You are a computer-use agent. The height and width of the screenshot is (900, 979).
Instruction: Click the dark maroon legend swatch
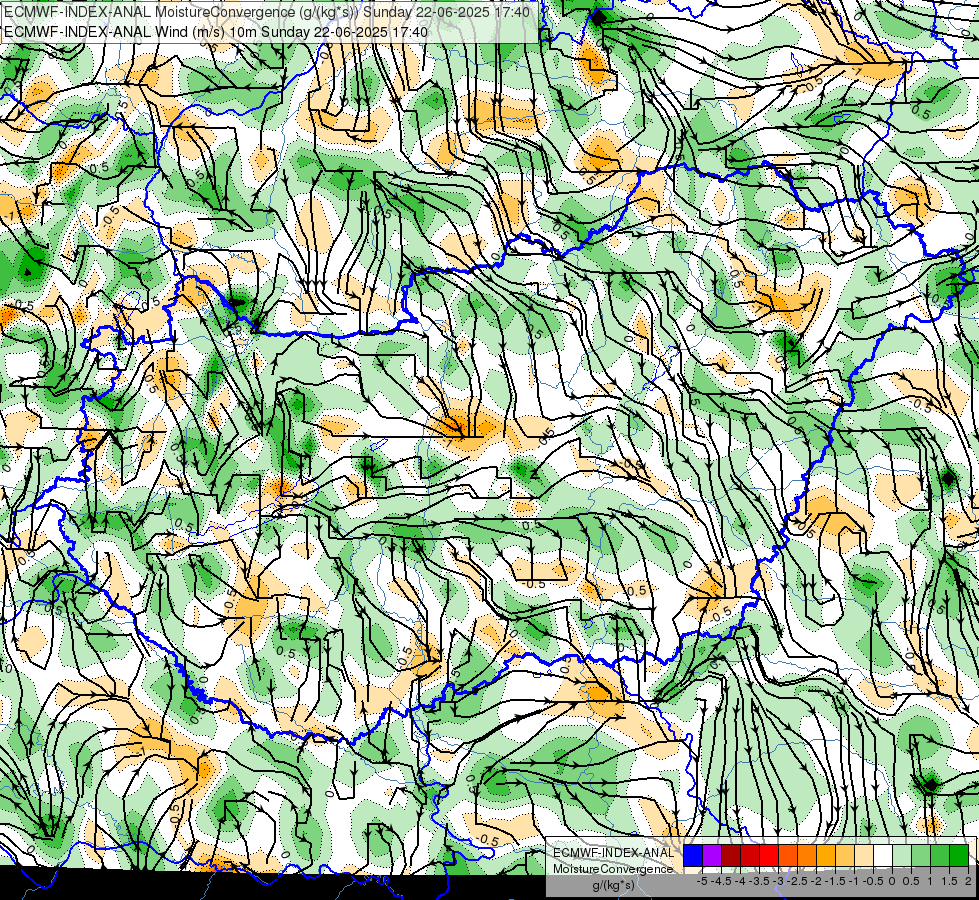(x=731, y=856)
